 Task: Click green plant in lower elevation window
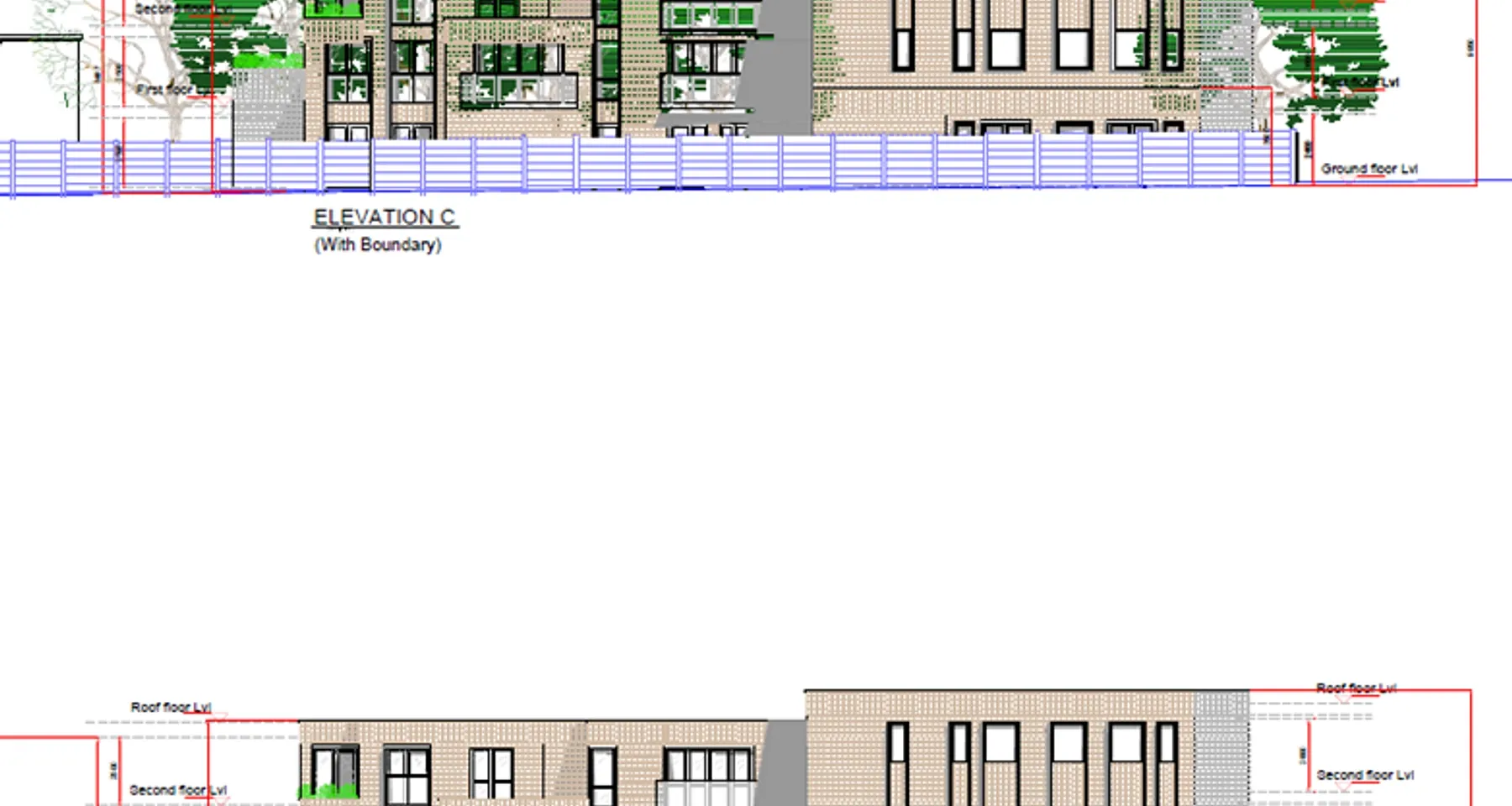[328, 791]
